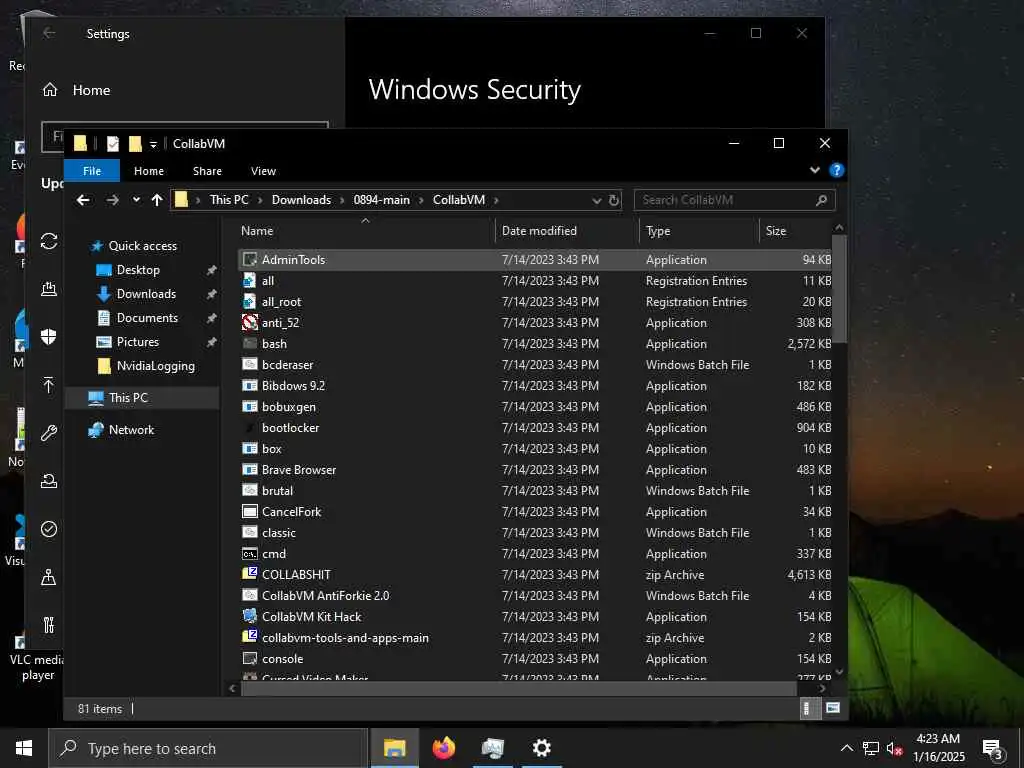
Task: Click File Explorer taskbar icon
Action: tap(394, 748)
